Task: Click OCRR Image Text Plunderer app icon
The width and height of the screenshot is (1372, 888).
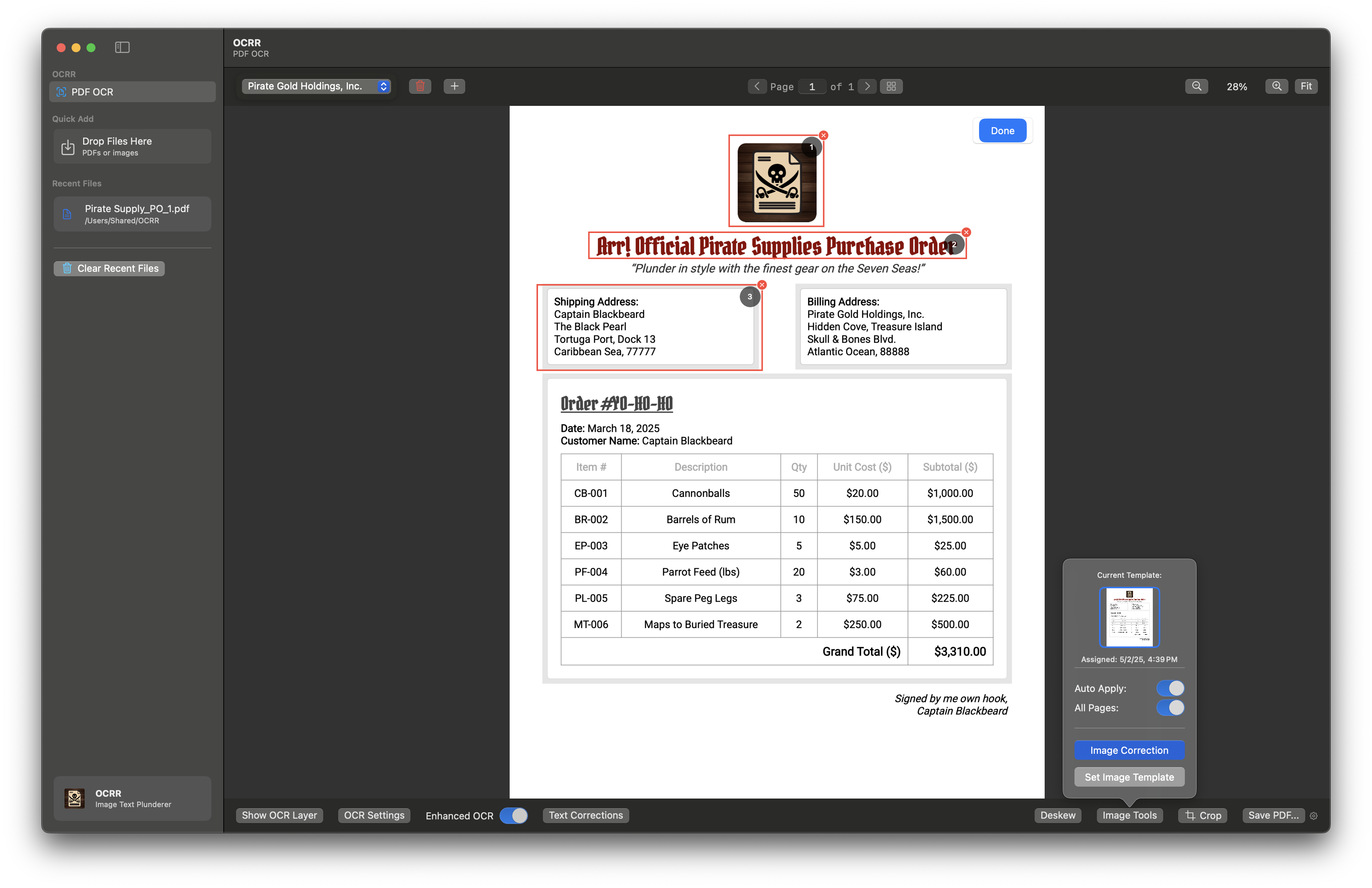Action: point(74,798)
